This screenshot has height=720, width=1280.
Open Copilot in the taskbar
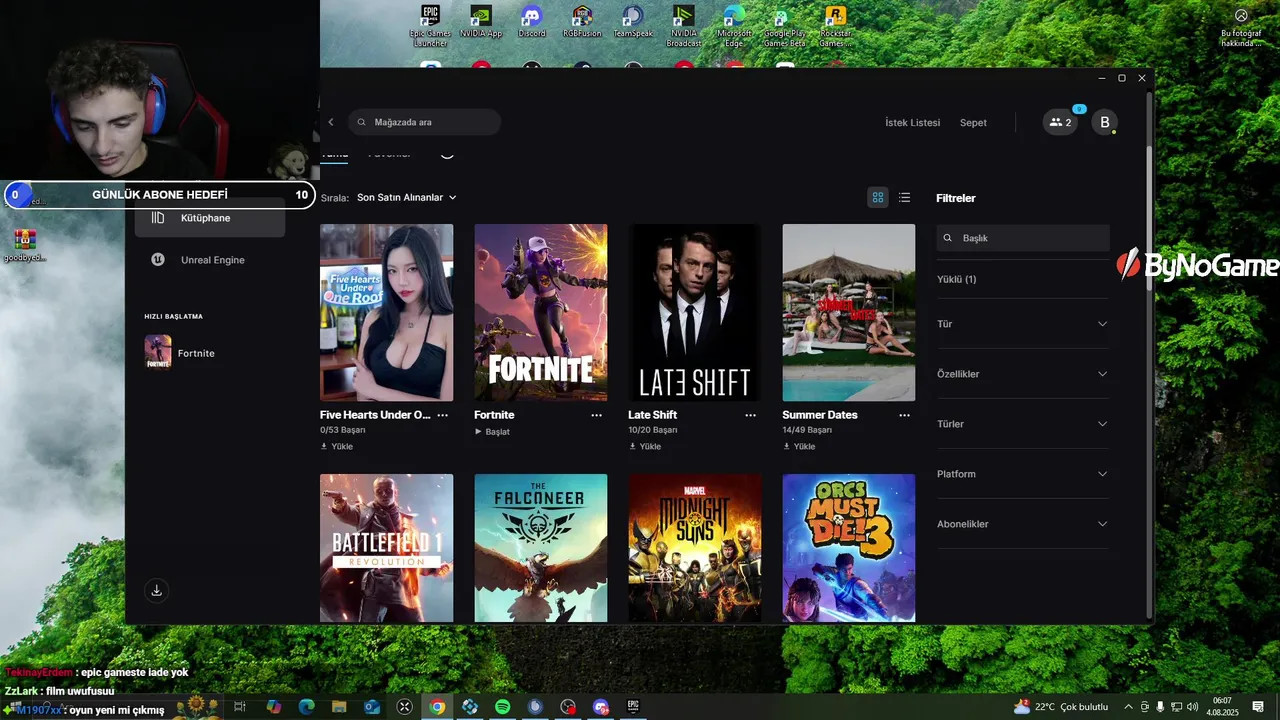tap(273, 707)
